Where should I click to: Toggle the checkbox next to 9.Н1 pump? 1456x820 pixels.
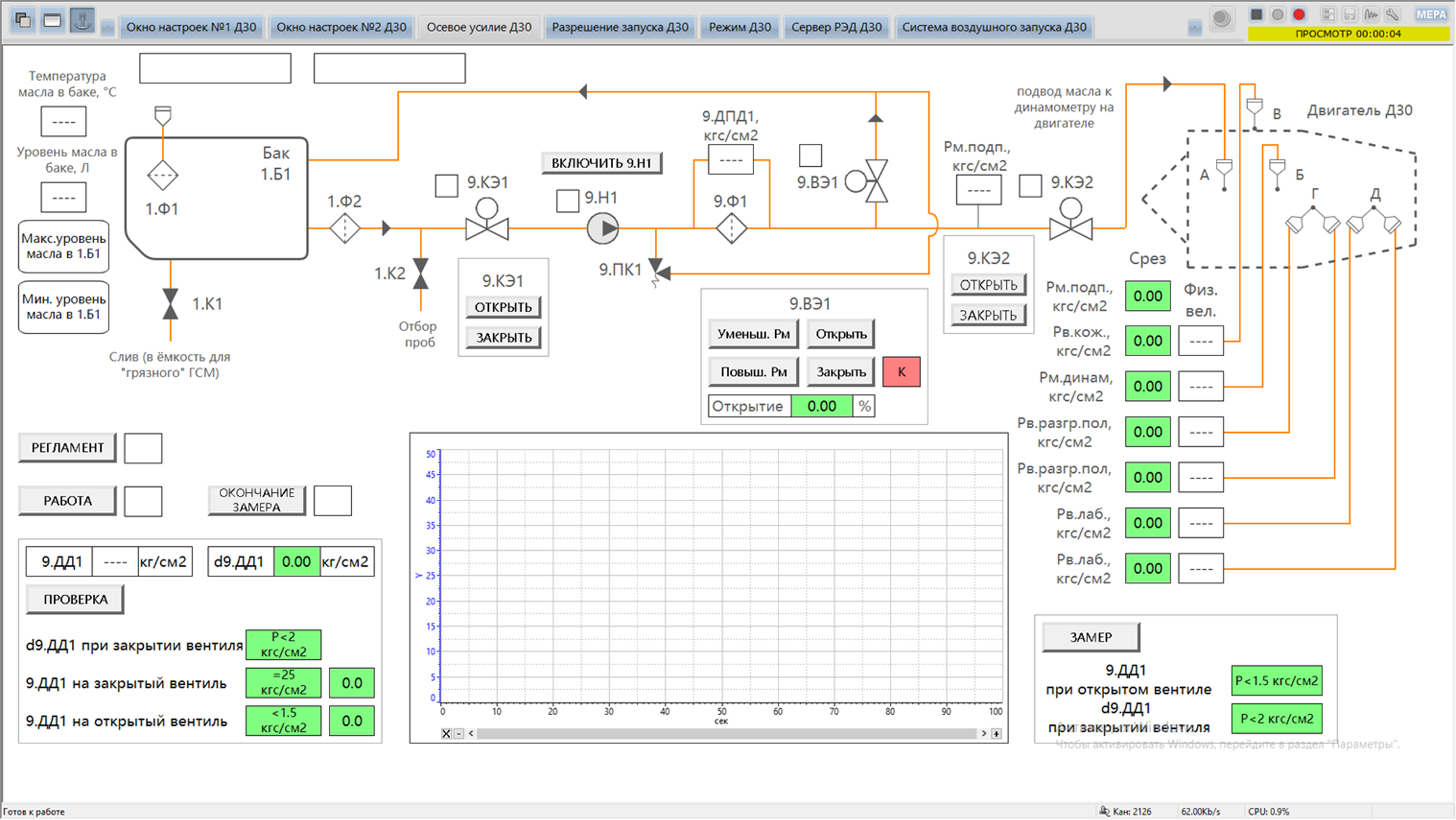pos(567,200)
